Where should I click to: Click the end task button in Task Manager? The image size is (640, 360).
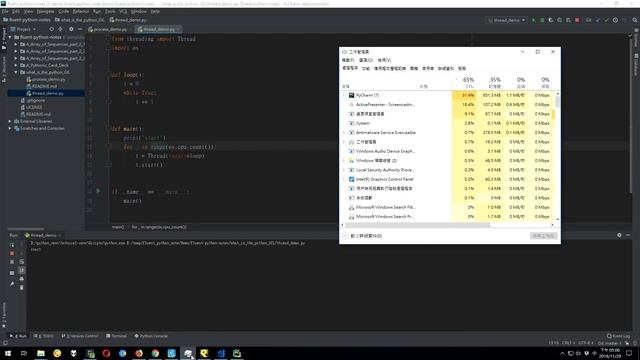pos(543,236)
